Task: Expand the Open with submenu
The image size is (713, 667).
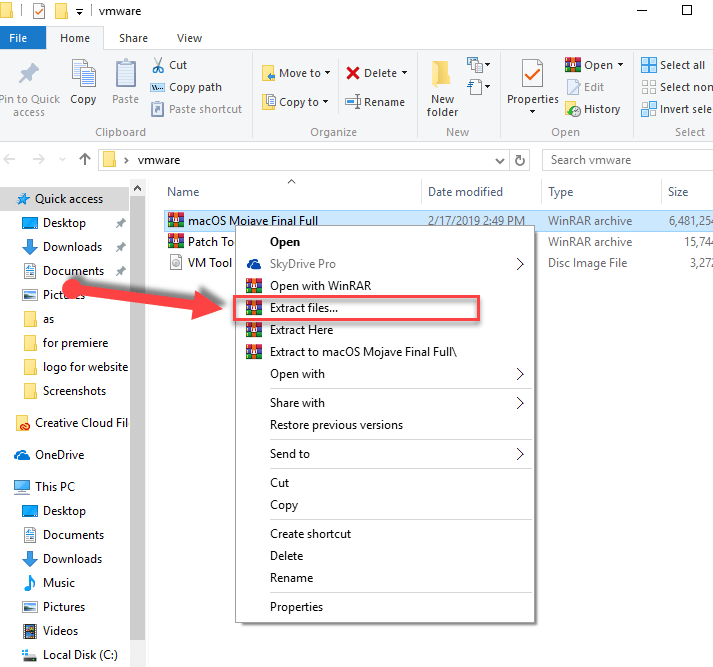Action: pos(520,374)
